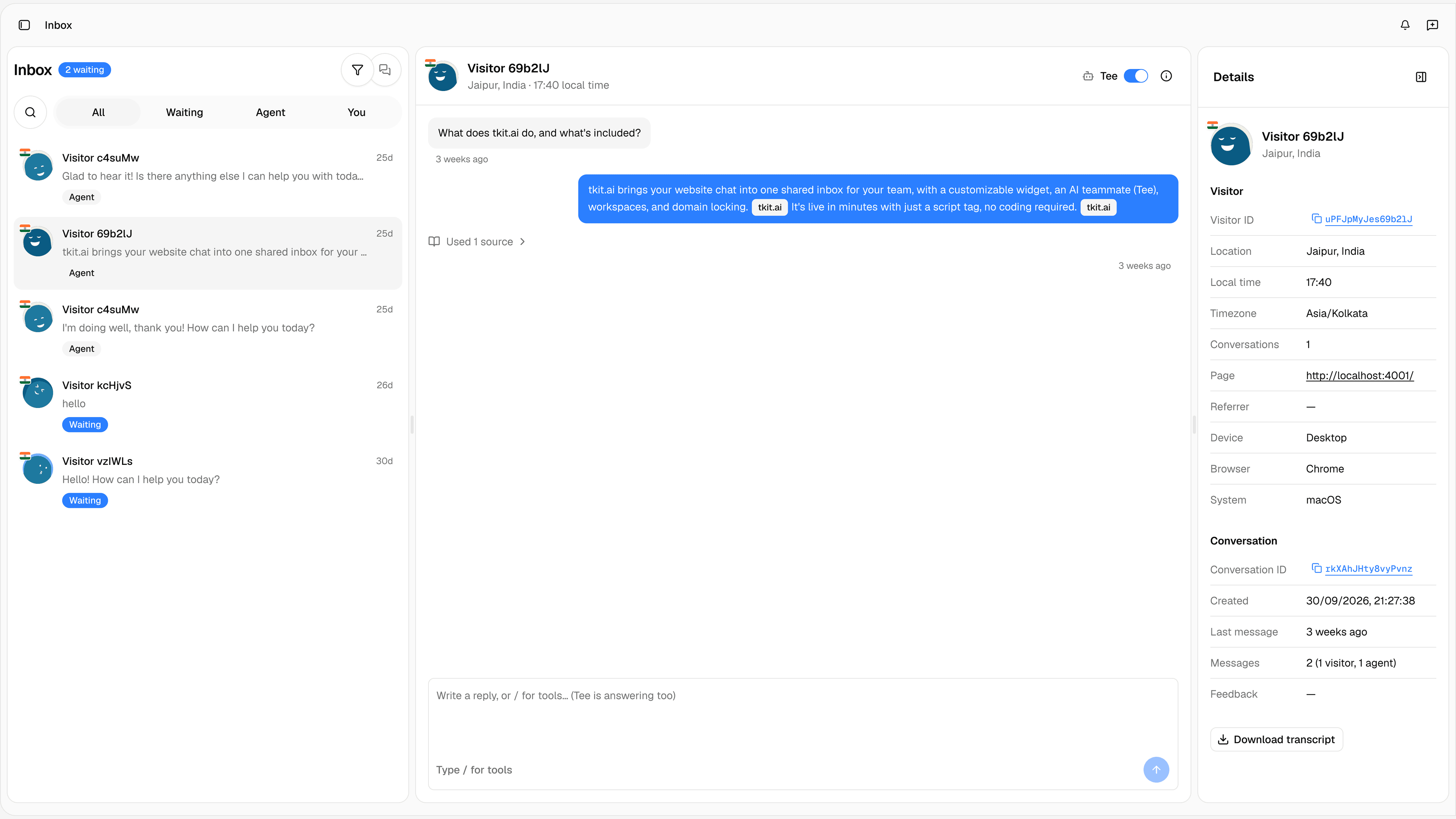Expand the Used 1 source chevron
Image resolution: width=1456 pixels, height=819 pixels.
pos(522,242)
